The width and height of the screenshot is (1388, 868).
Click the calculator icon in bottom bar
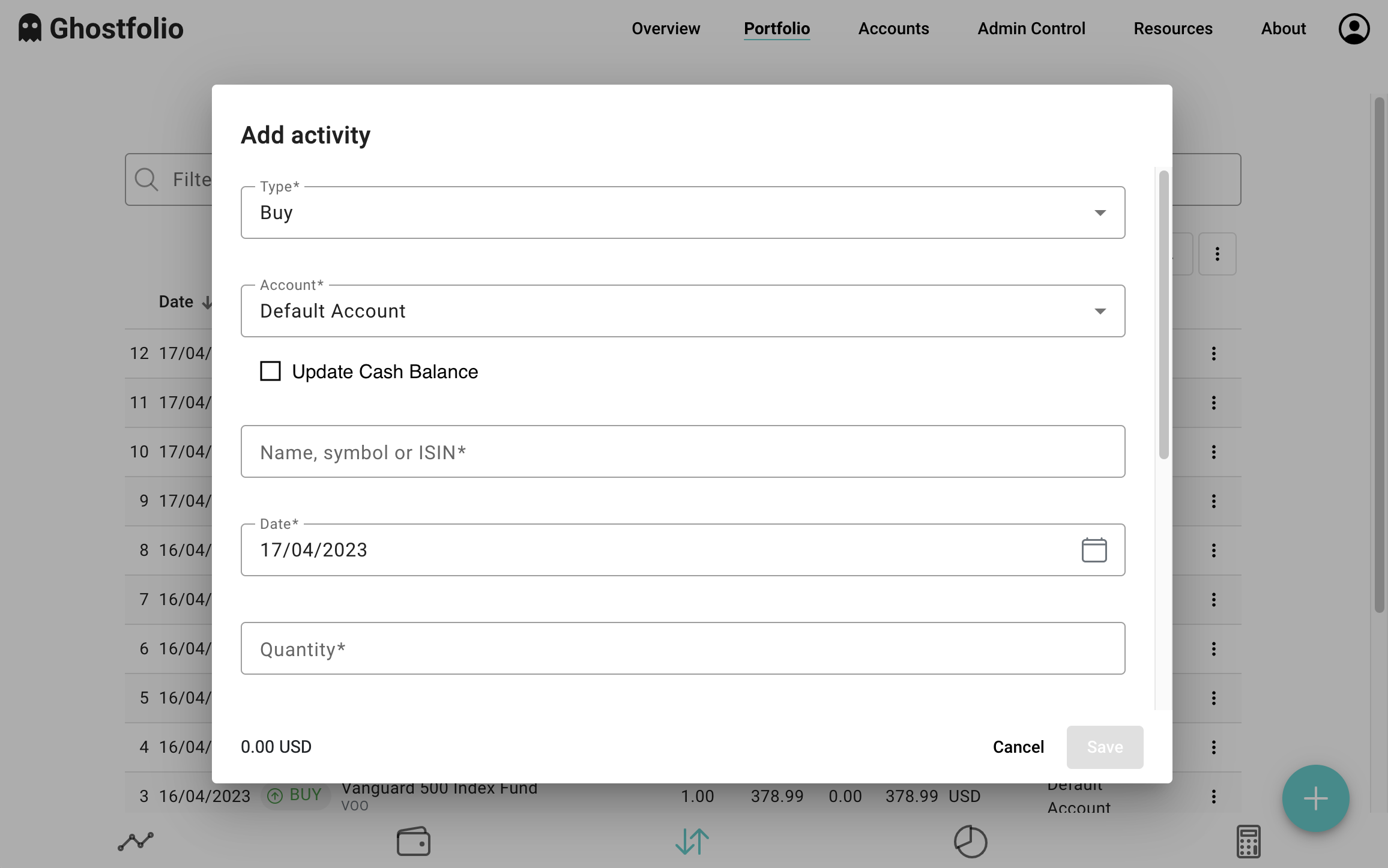[1248, 842]
